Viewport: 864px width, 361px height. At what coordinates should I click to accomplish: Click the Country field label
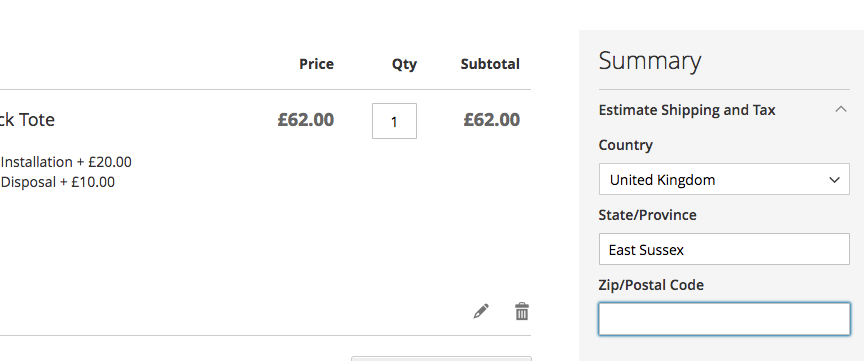(625, 145)
